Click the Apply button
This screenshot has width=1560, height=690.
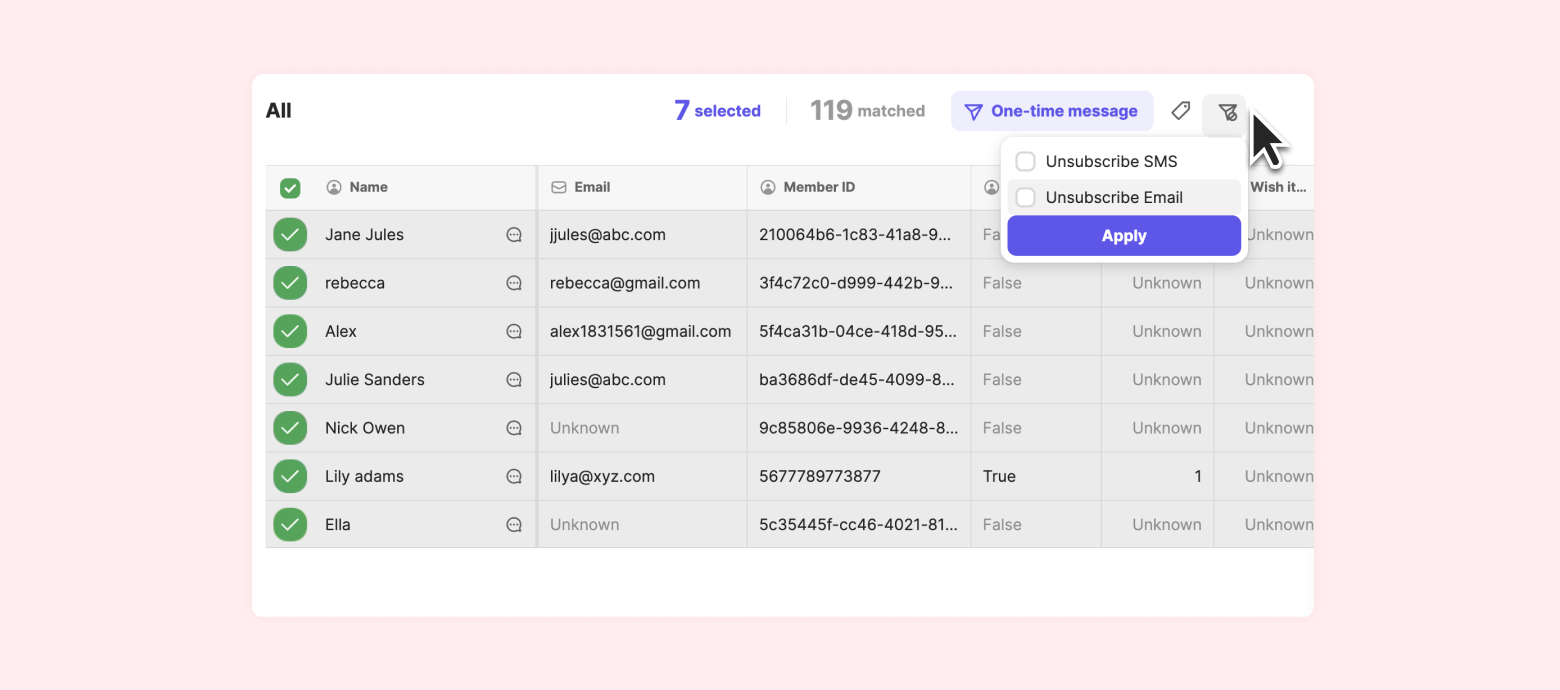pos(1124,236)
